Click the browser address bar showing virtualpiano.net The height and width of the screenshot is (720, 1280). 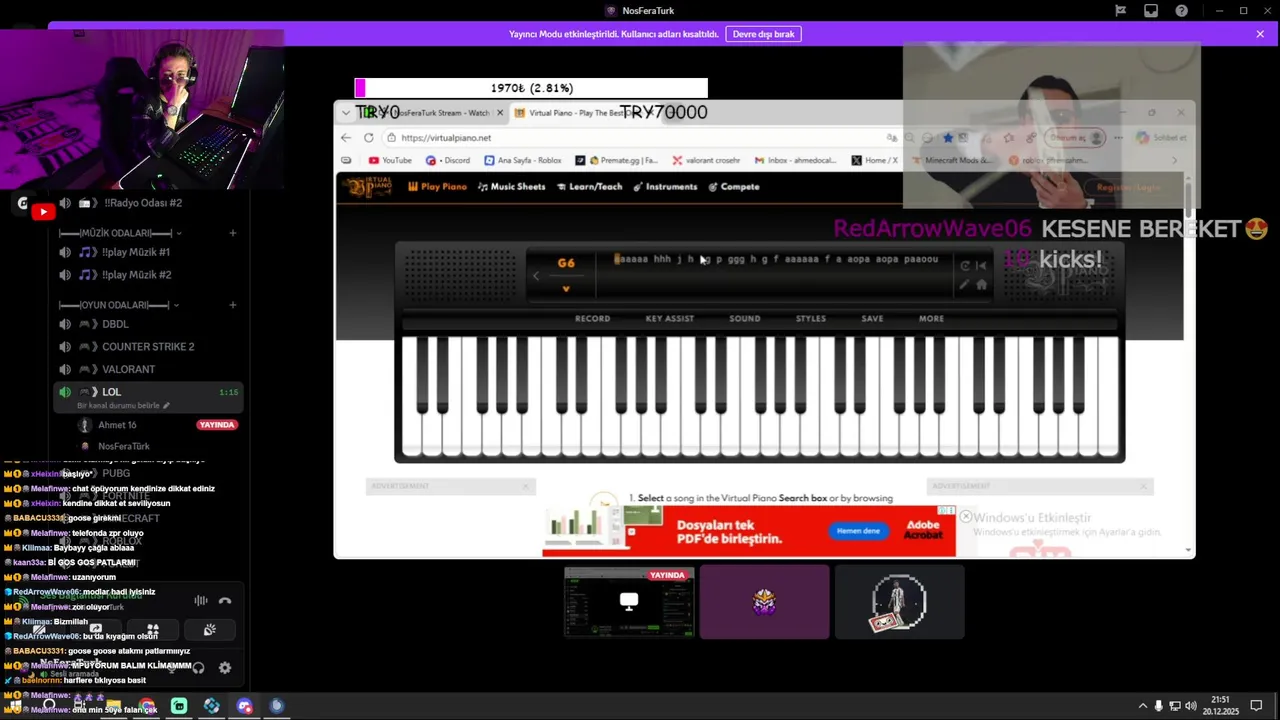[640, 138]
